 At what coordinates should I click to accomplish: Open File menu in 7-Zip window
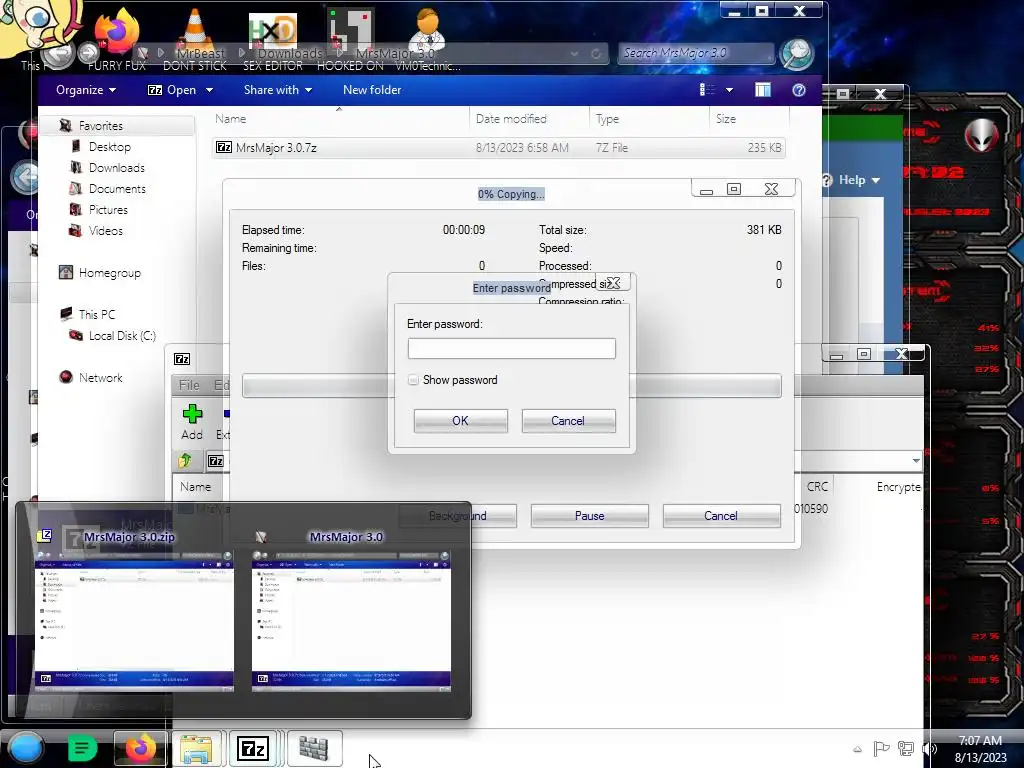pyautogui.click(x=189, y=385)
